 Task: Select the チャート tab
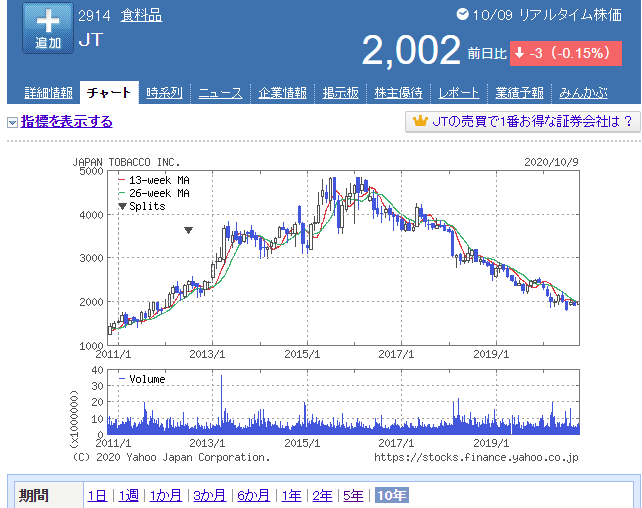[109, 93]
